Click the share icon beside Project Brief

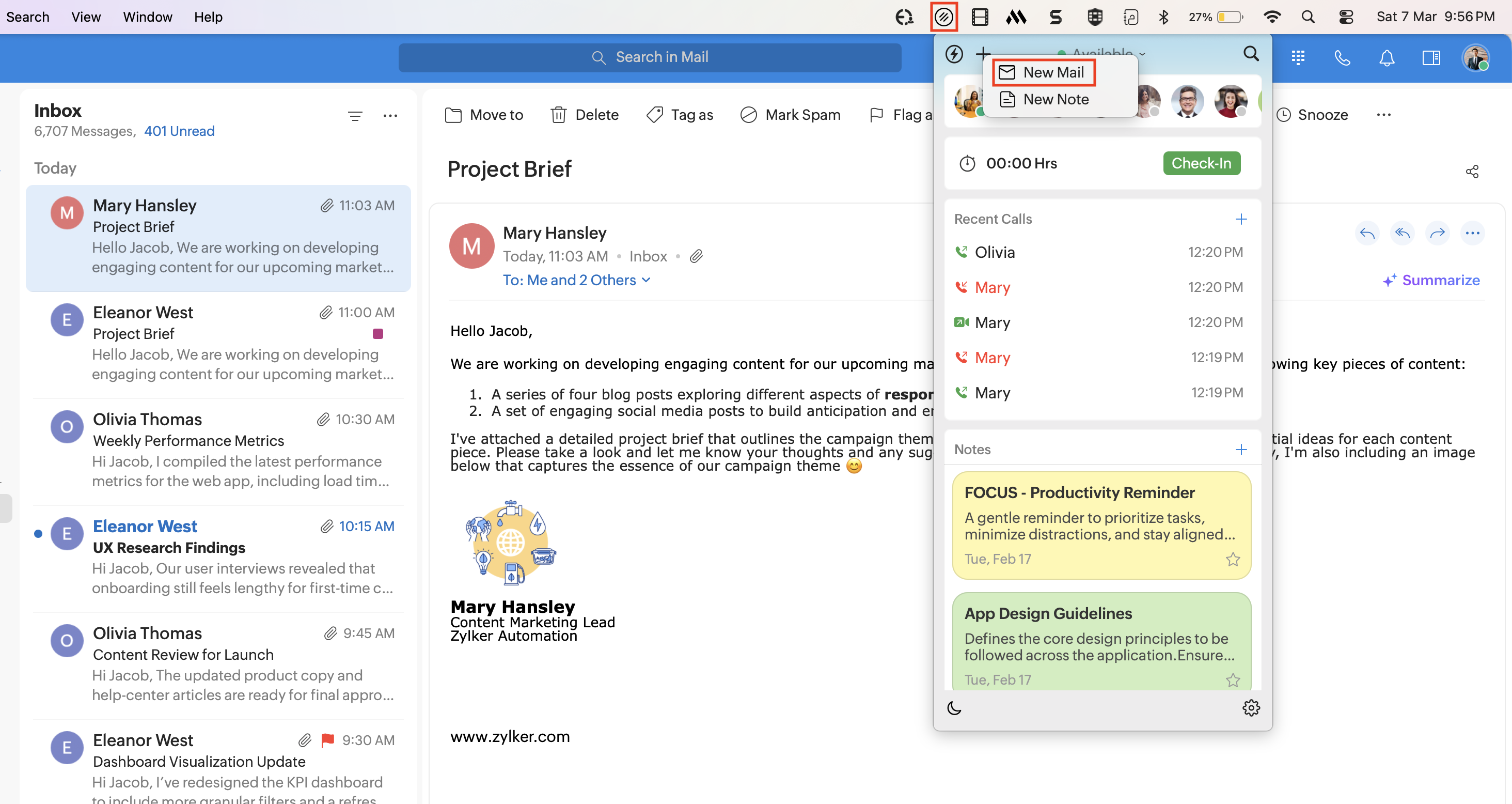[1472, 172]
